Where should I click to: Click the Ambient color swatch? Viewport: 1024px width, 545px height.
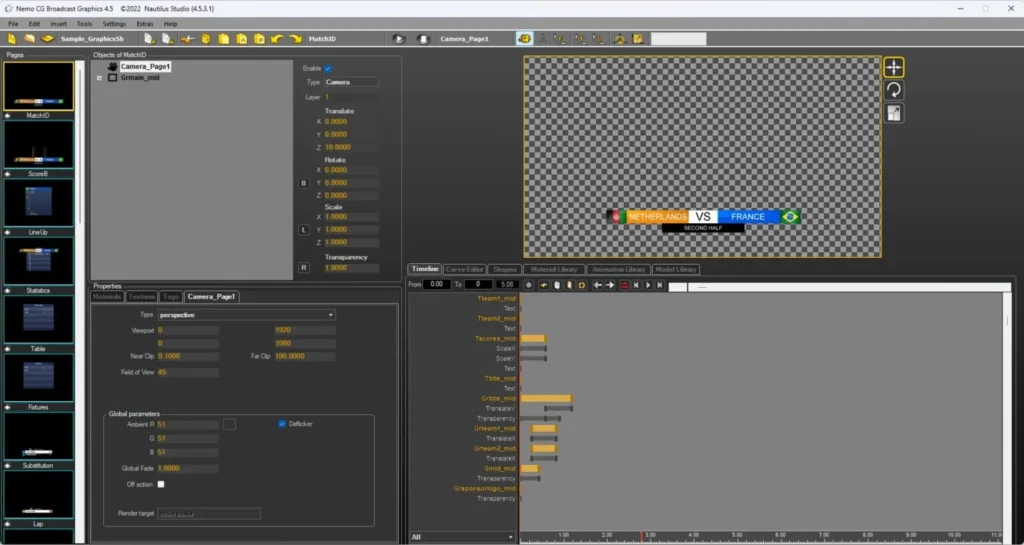(229, 424)
